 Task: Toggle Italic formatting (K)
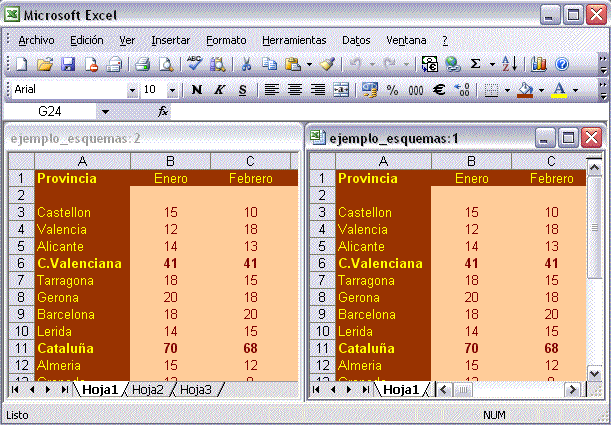click(219, 90)
